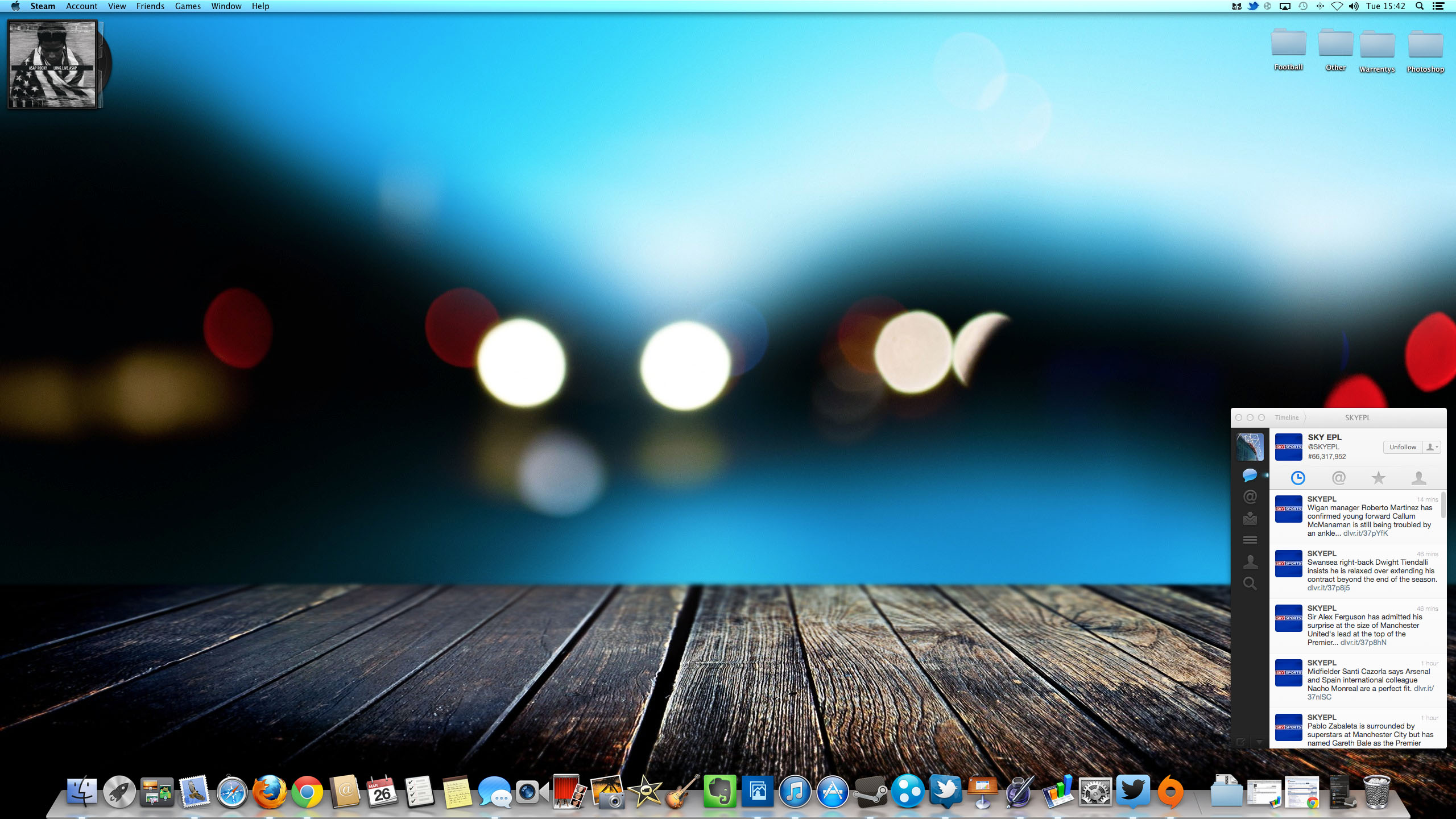Unfollow the SKY EPL account

pyautogui.click(x=1403, y=447)
